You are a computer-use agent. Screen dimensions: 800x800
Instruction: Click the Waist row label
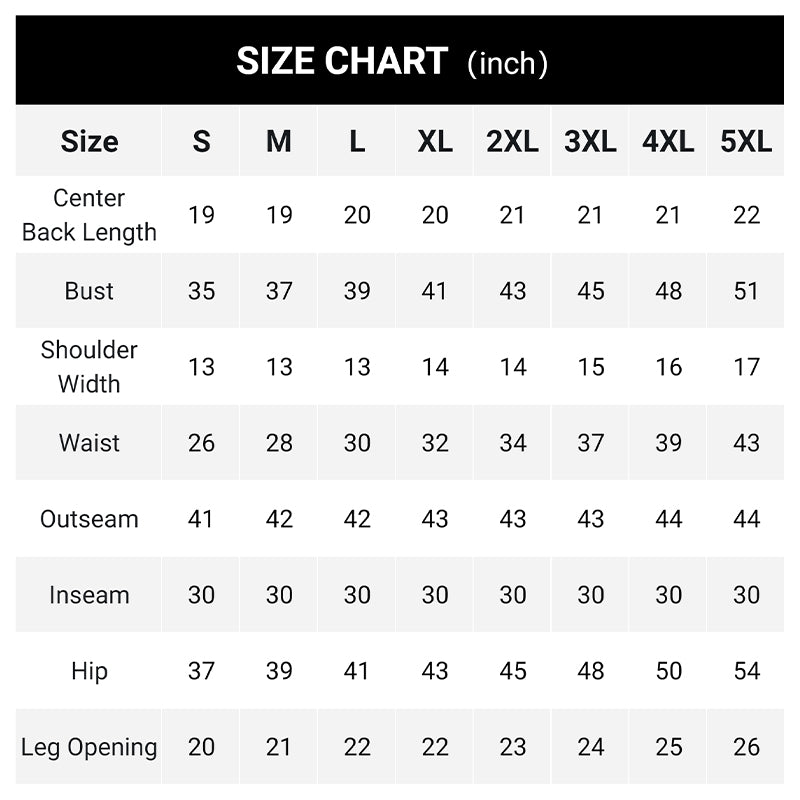coord(89,443)
